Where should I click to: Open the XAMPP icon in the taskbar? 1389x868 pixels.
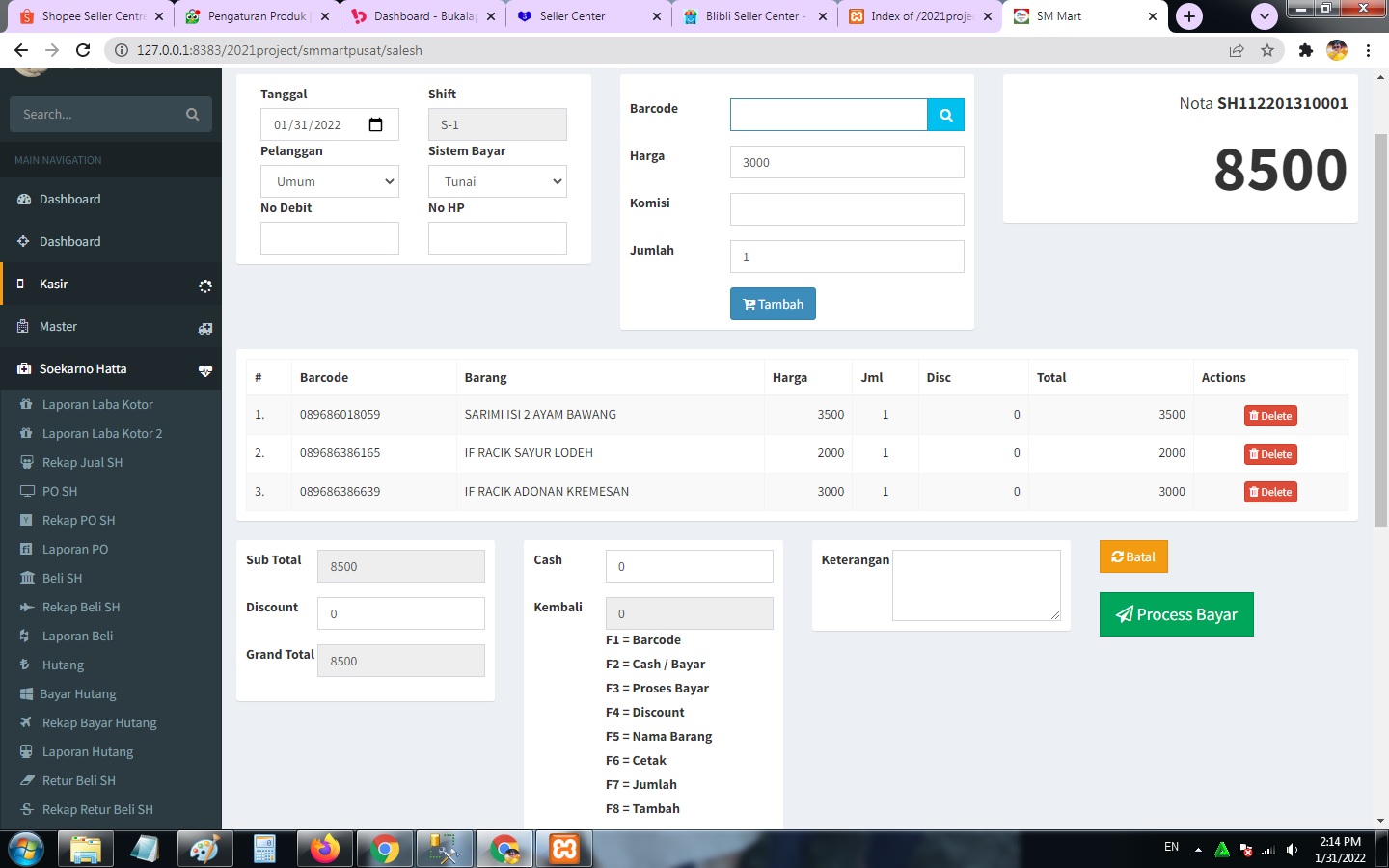pos(564,849)
